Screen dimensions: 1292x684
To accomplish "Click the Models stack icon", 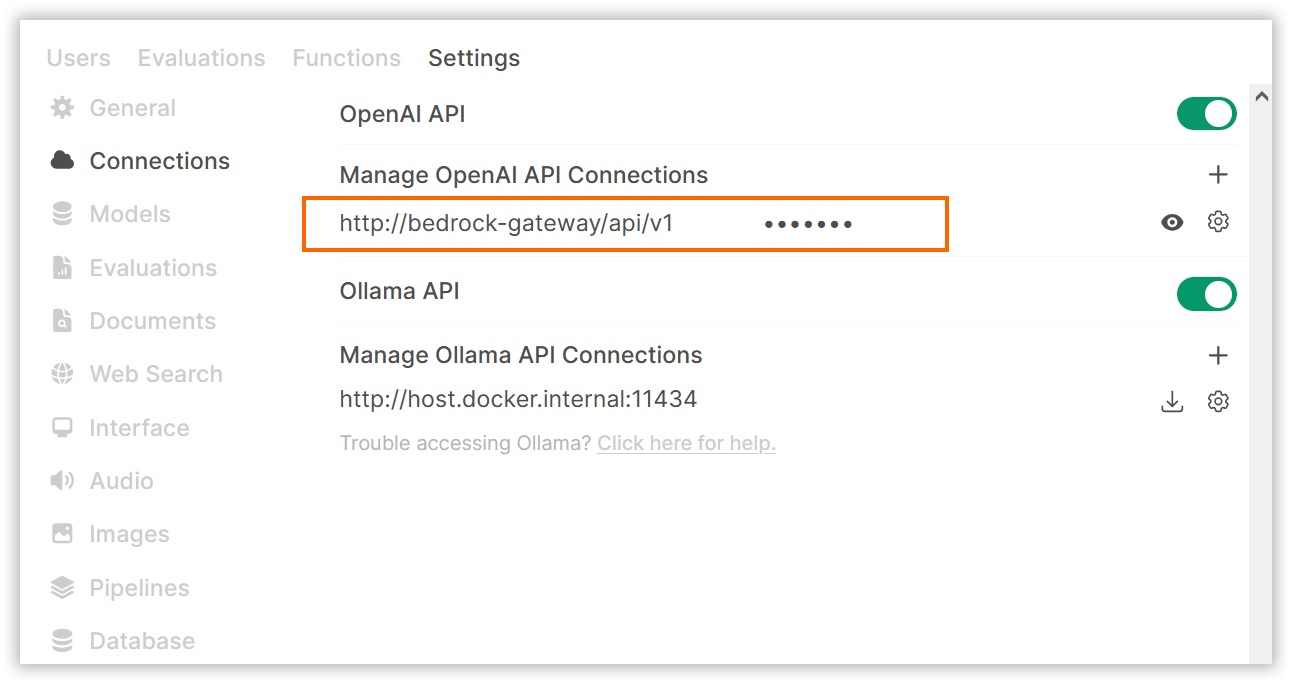I will (x=62, y=214).
